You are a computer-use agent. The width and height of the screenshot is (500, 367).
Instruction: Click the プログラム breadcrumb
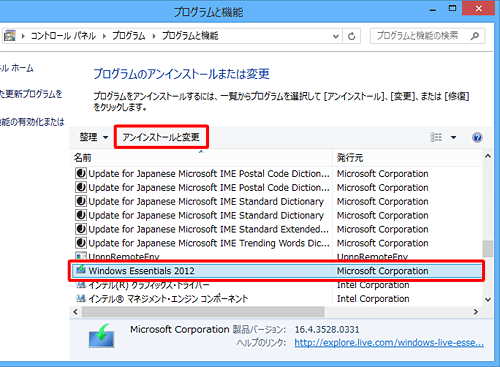pos(129,36)
